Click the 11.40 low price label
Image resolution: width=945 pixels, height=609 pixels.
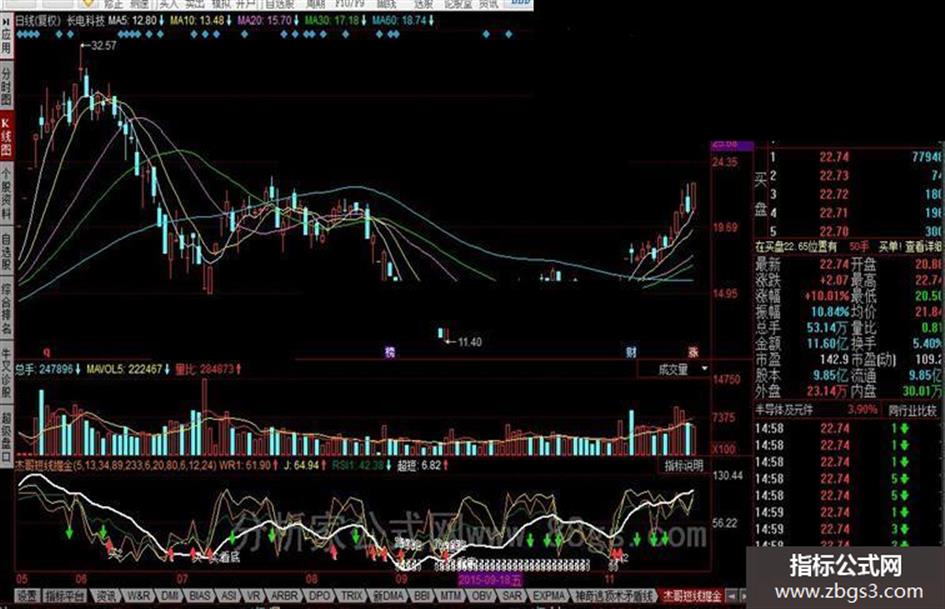(469, 342)
